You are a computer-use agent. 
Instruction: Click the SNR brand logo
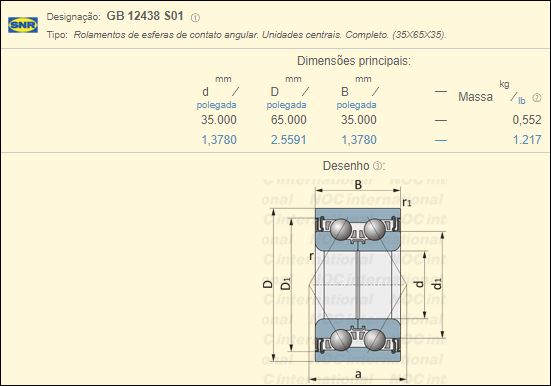23,25
